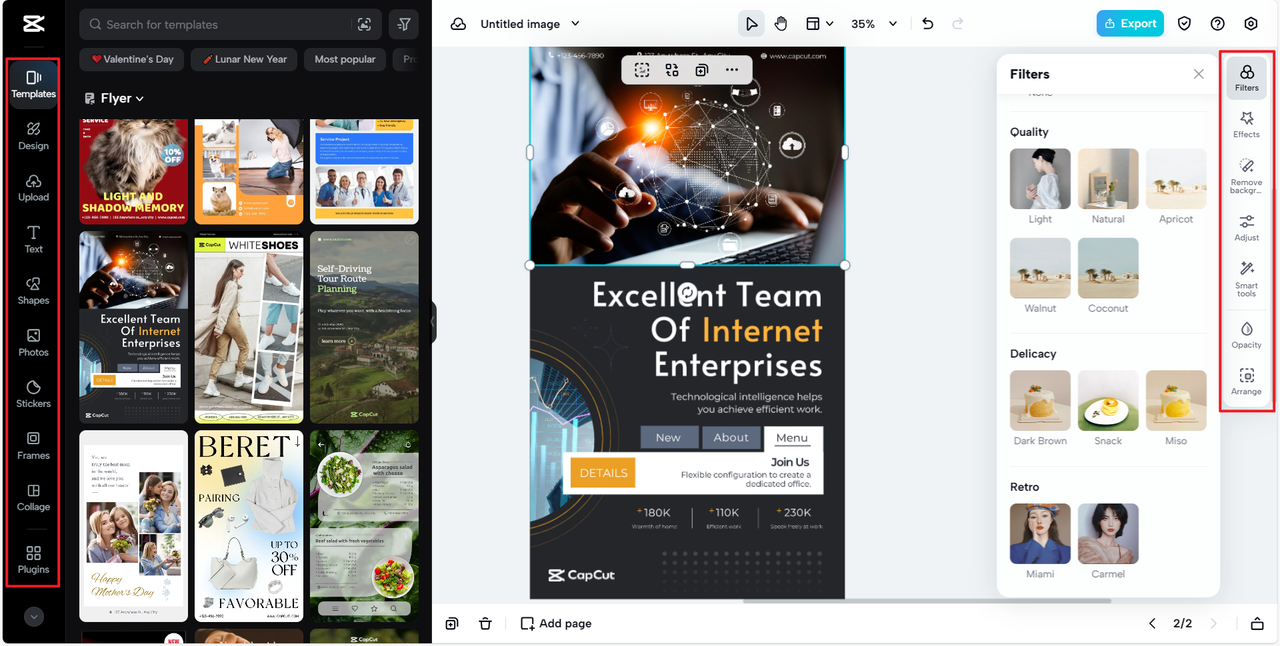The height and width of the screenshot is (646, 1280).
Task: Choose the BERET pairing flyer template
Action: pos(249,526)
